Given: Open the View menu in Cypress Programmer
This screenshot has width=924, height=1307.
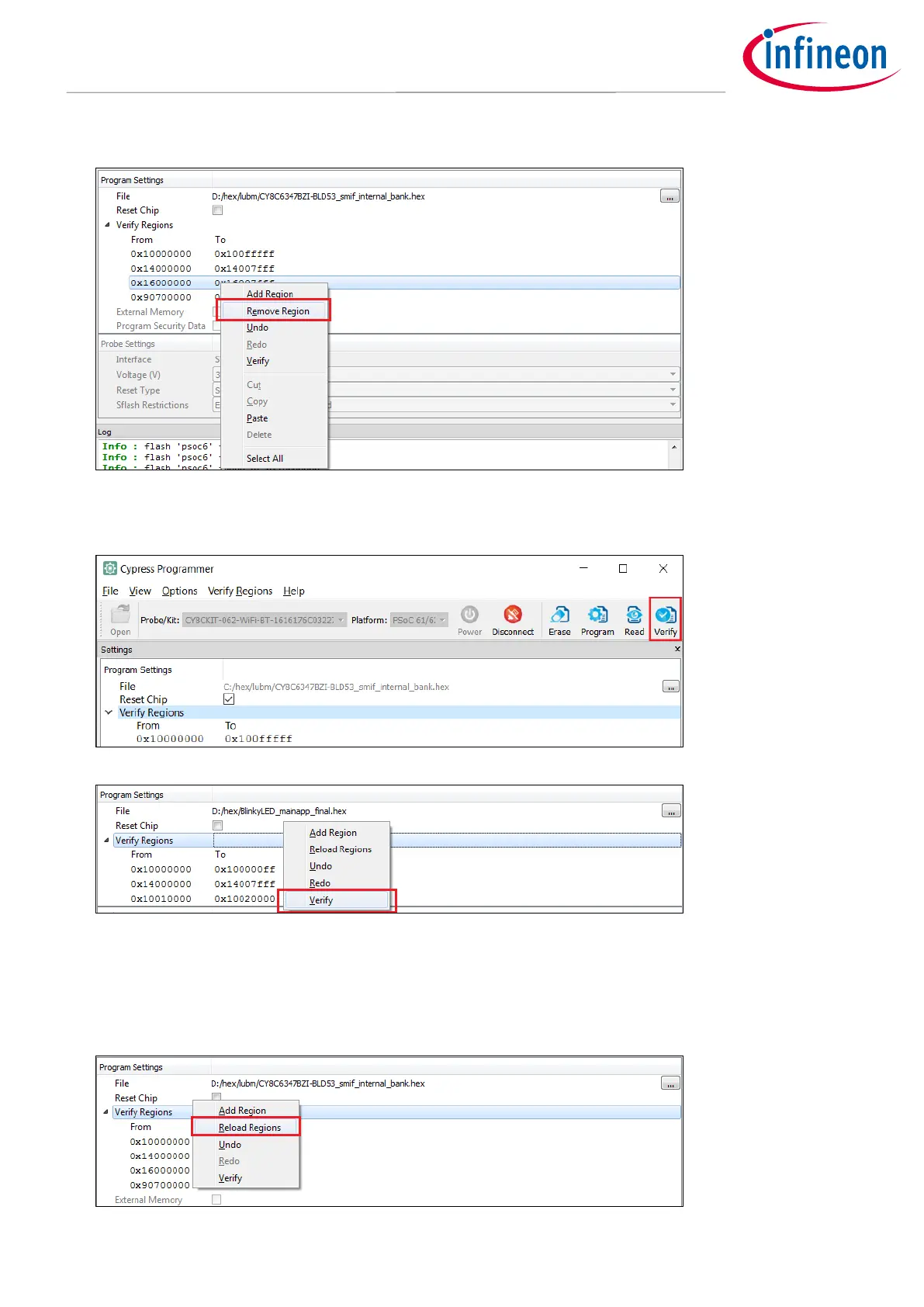Looking at the screenshot, I should (140, 591).
